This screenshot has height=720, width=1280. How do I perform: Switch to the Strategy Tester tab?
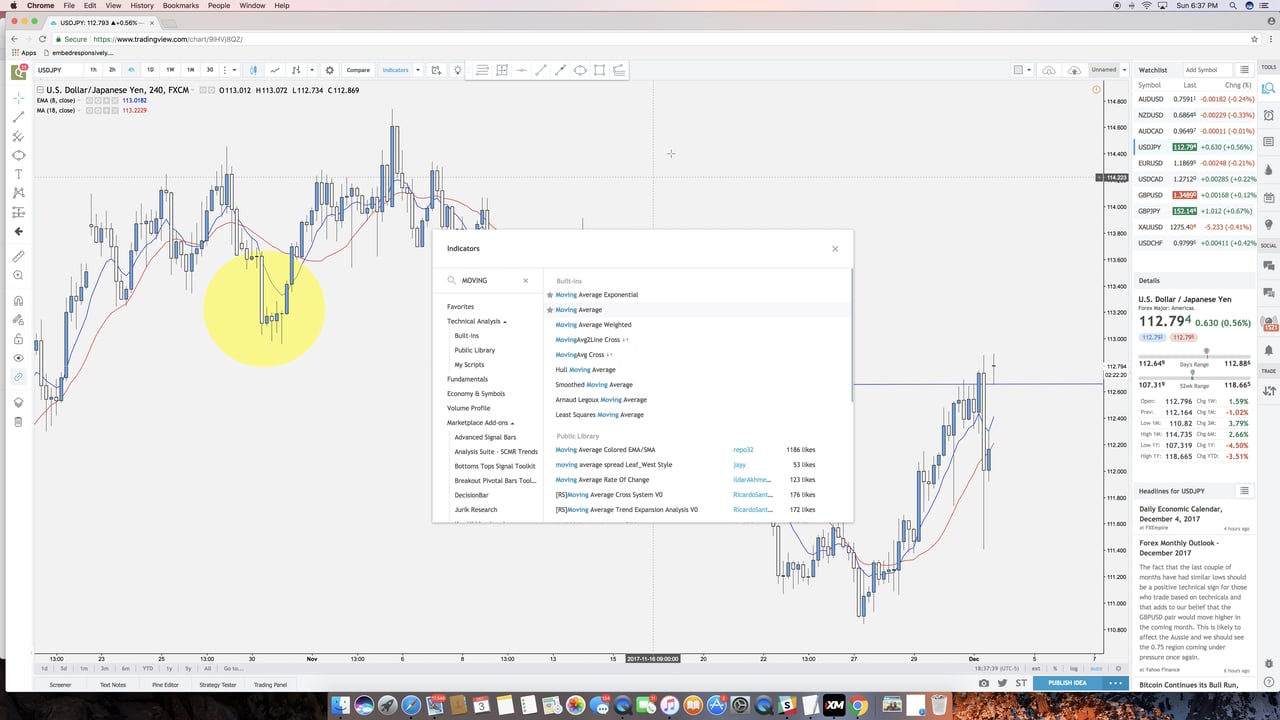[x=217, y=684]
